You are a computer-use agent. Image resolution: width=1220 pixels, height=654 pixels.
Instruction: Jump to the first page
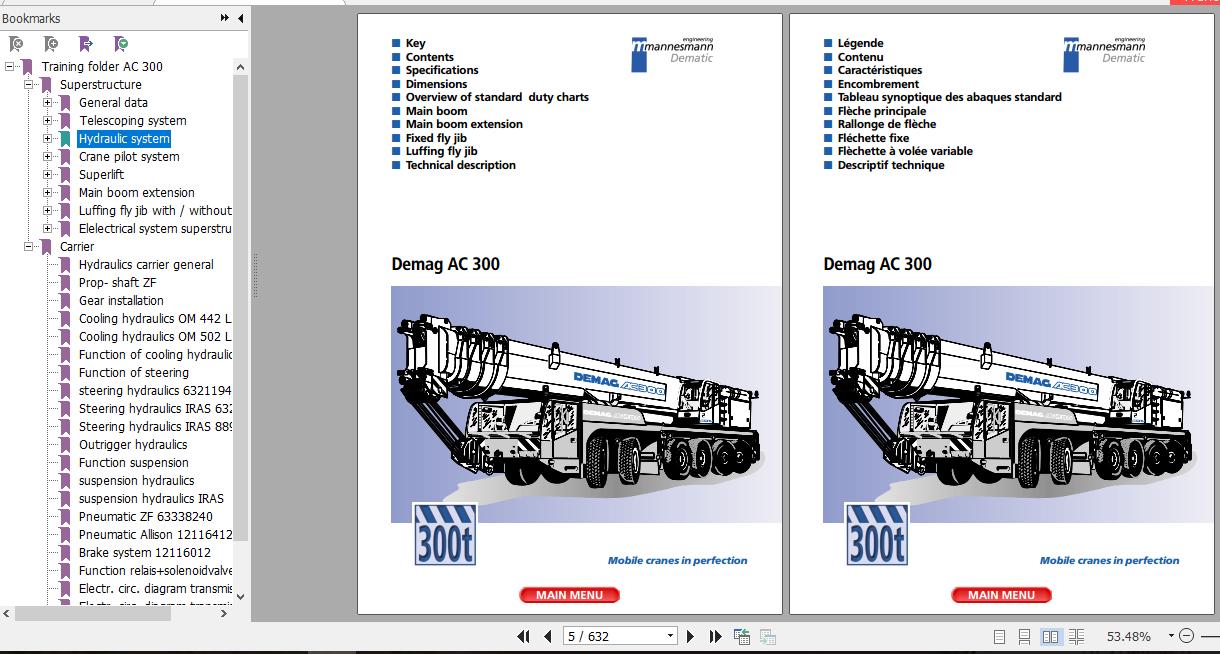[x=523, y=636]
